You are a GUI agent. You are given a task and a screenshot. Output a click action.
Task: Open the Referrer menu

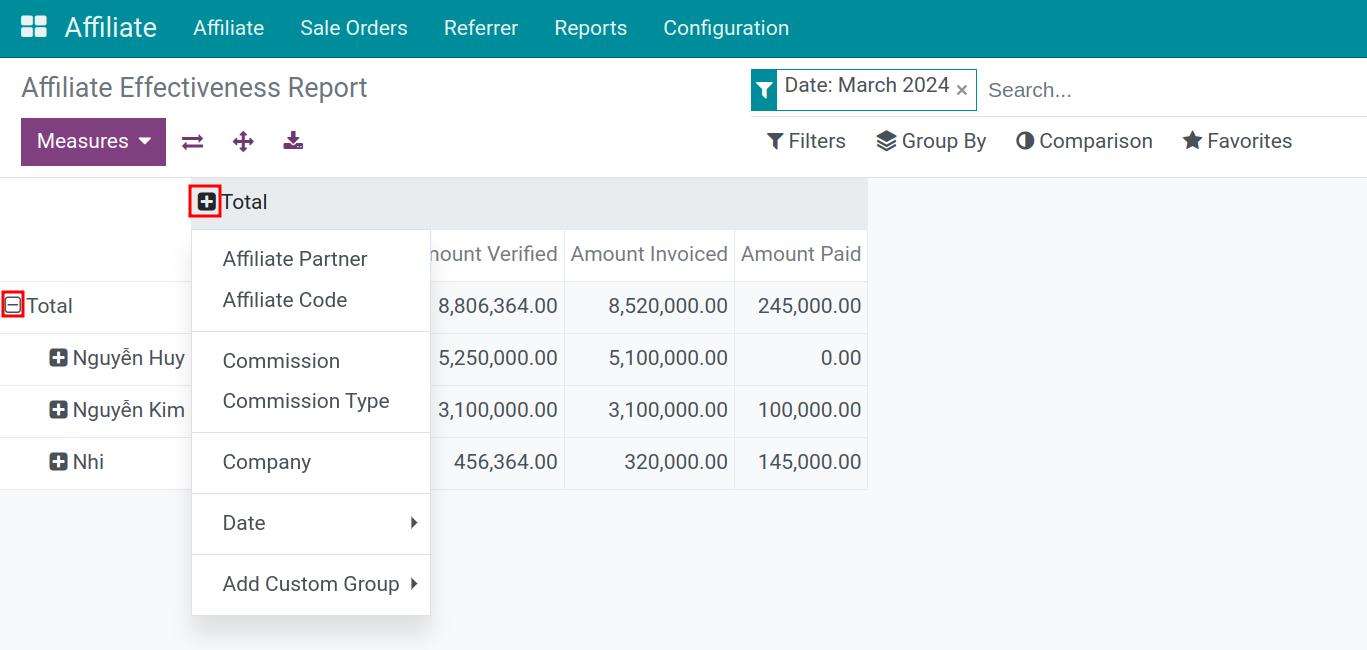click(481, 28)
